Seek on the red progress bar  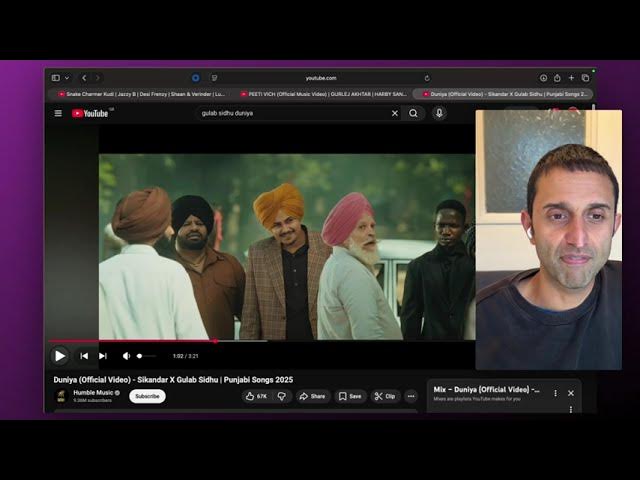tap(261, 341)
